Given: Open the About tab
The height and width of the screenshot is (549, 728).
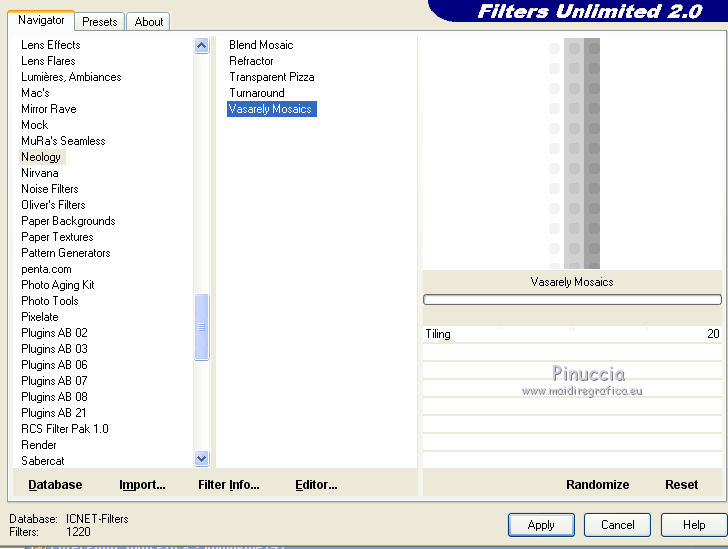Looking at the screenshot, I should pyautogui.click(x=149, y=22).
